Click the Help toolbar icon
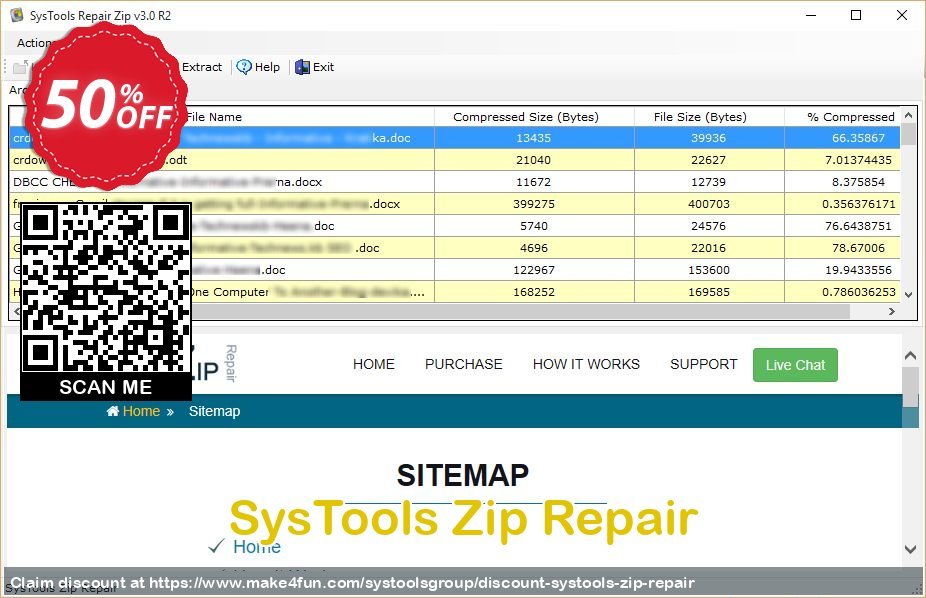Image resolution: width=926 pixels, height=598 pixels. pyautogui.click(x=244, y=67)
